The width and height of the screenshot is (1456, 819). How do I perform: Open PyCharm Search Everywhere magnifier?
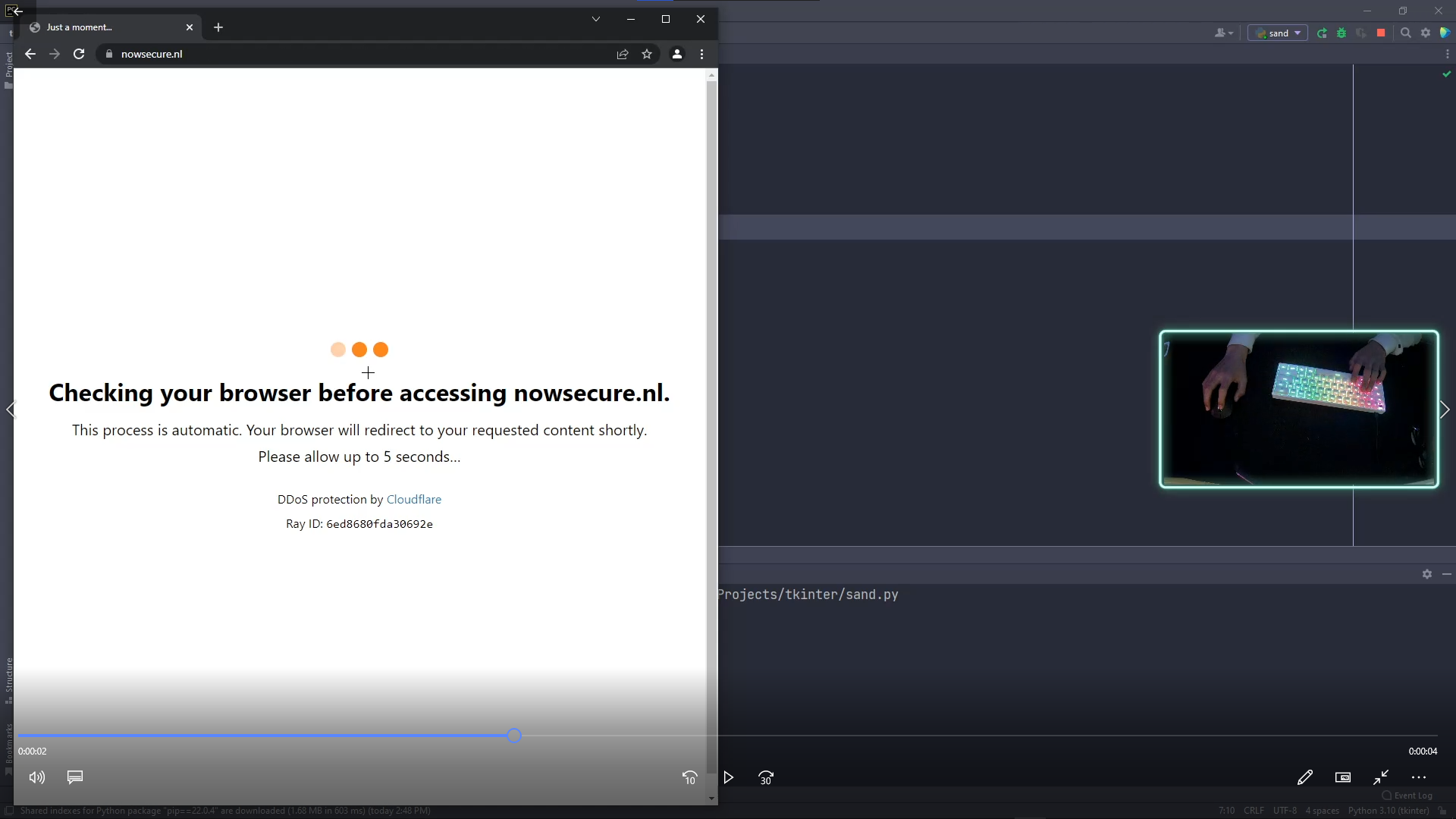tap(1406, 33)
